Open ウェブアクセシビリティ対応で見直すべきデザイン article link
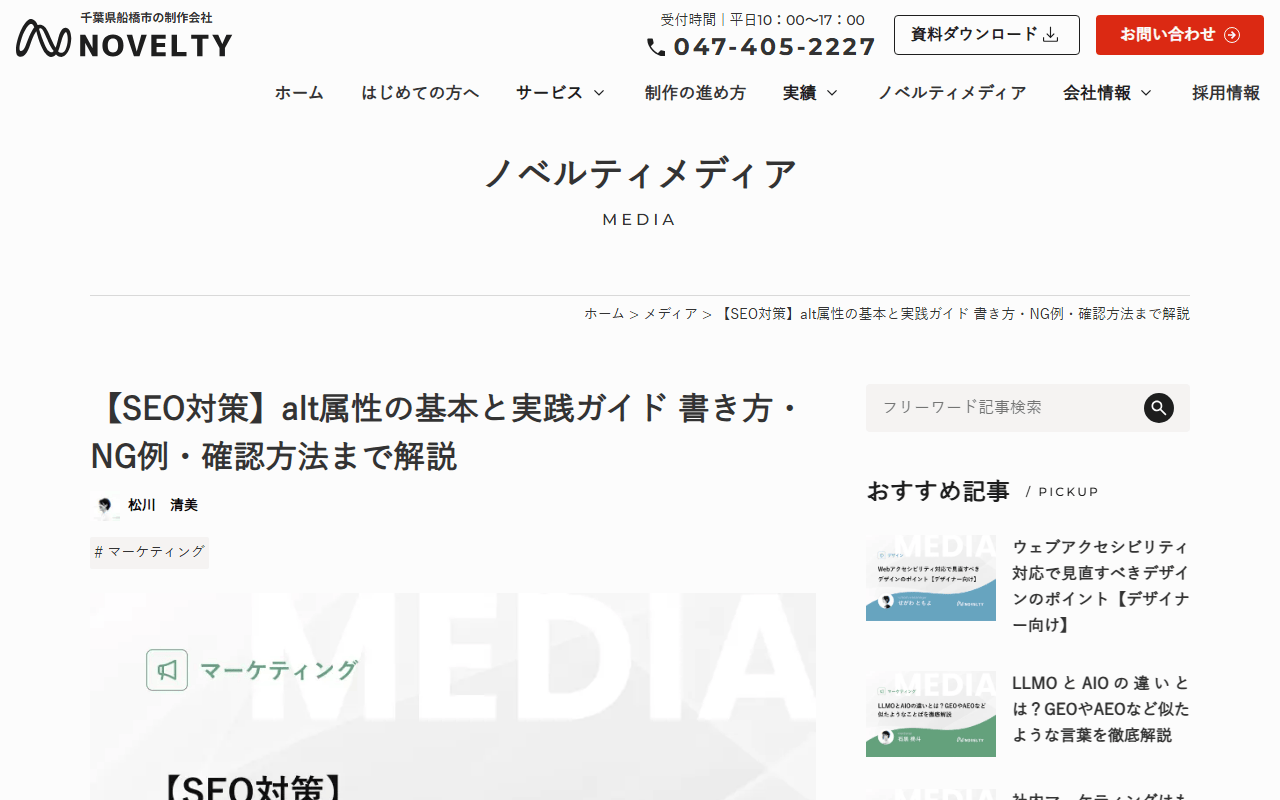 tap(1101, 586)
